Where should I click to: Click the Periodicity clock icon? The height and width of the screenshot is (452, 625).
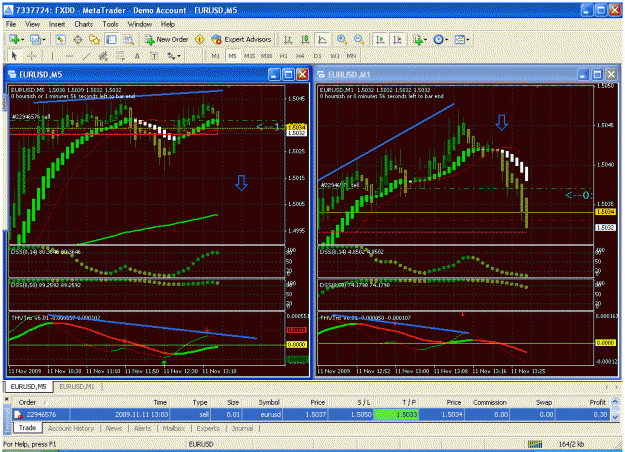point(438,39)
